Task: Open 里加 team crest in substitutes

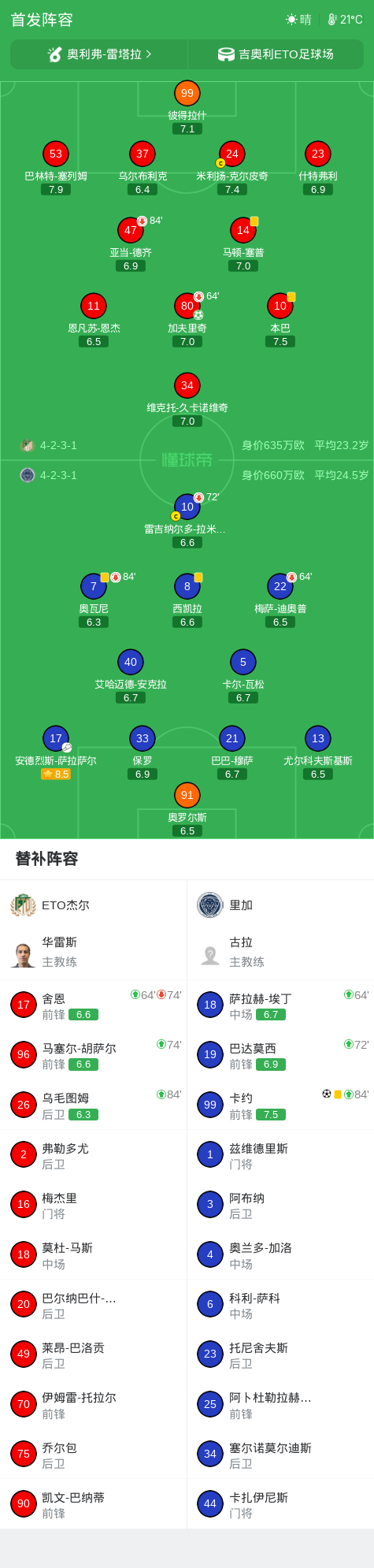Action: (x=210, y=905)
